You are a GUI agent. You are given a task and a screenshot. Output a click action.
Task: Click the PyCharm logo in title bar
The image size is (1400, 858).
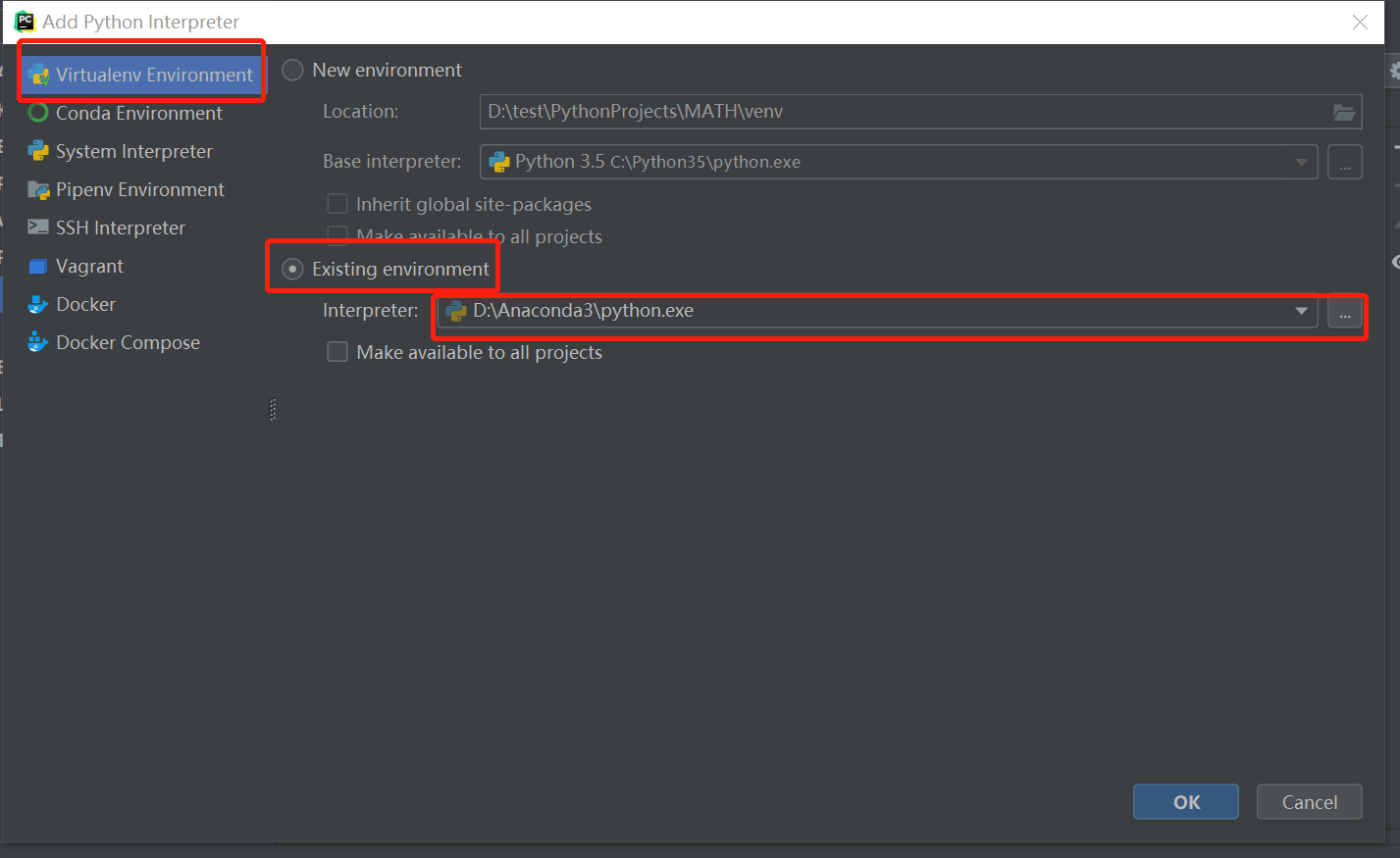[x=25, y=22]
